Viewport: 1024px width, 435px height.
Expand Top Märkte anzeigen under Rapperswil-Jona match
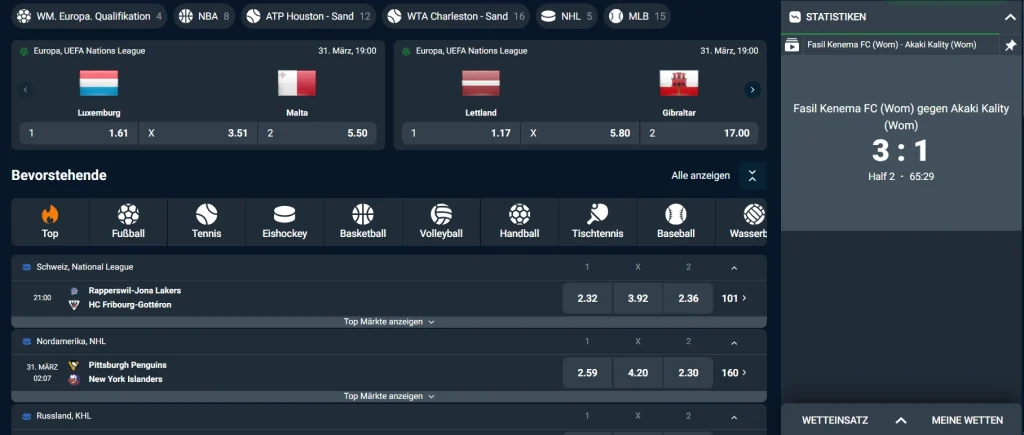coord(389,322)
